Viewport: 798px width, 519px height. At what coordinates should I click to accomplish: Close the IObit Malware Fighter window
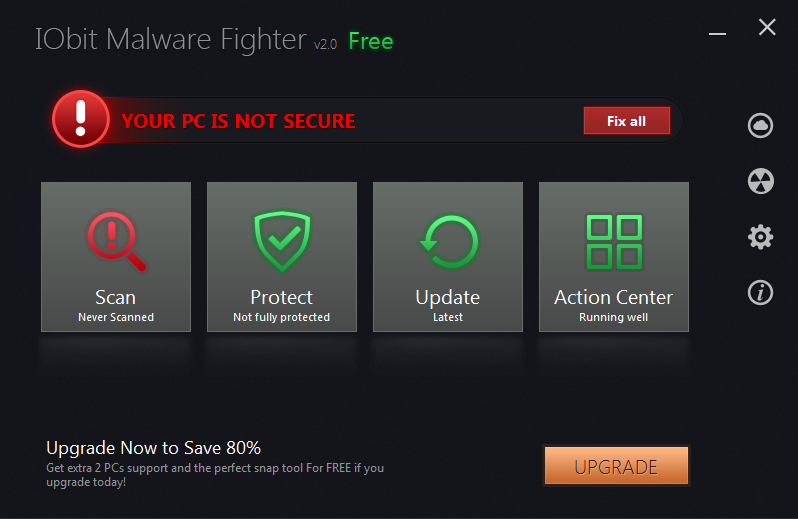tap(767, 27)
